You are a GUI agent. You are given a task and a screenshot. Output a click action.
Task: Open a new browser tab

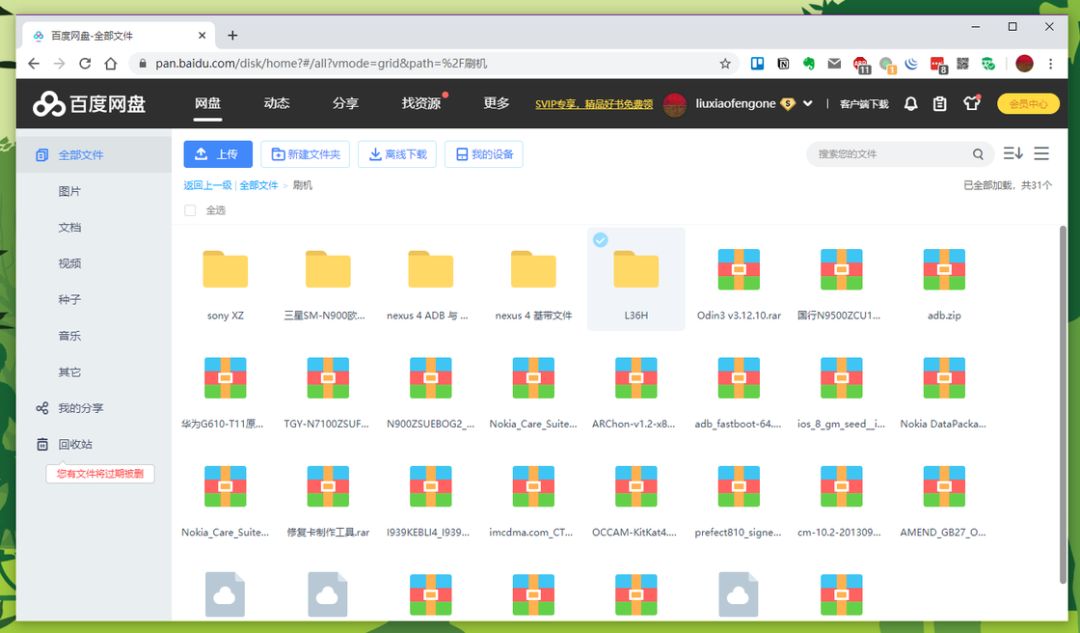tap(232, 35)
